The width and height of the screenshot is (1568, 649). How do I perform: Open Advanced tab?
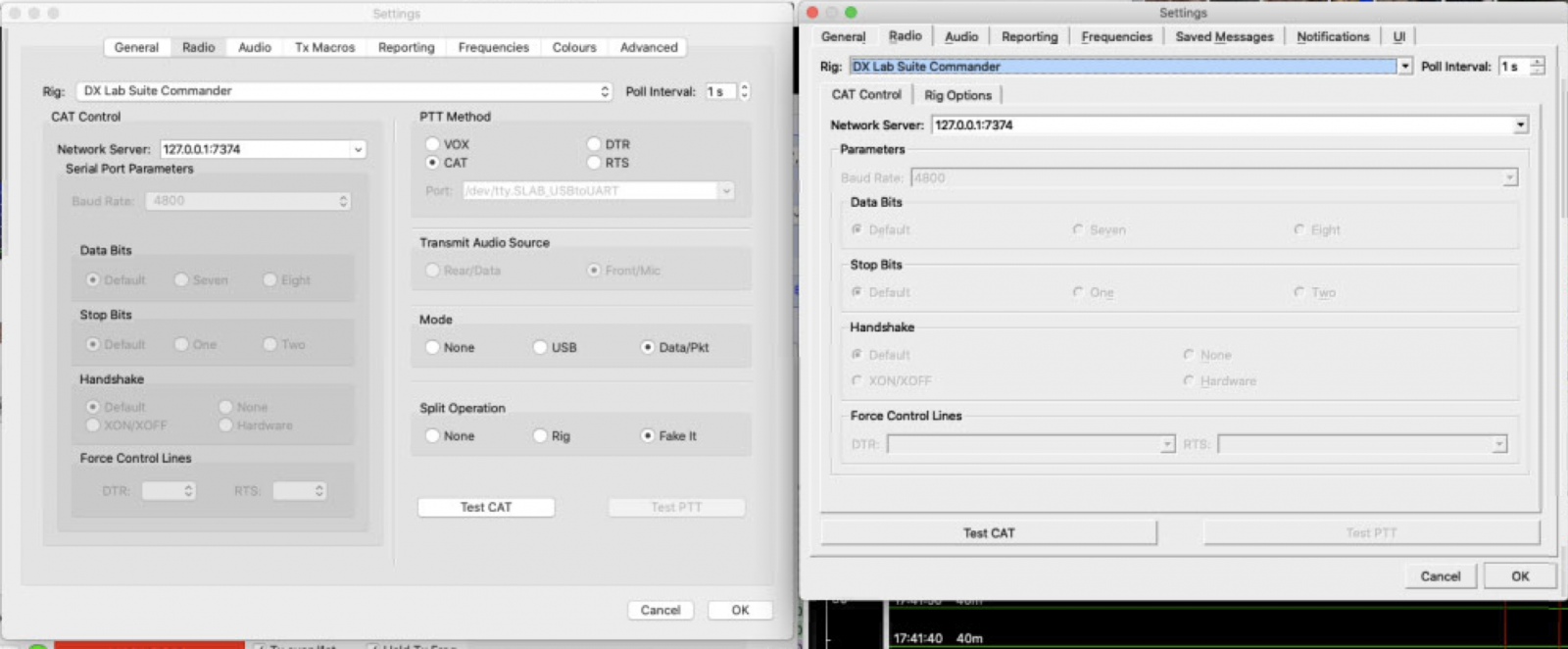click(x=649, y=47)
